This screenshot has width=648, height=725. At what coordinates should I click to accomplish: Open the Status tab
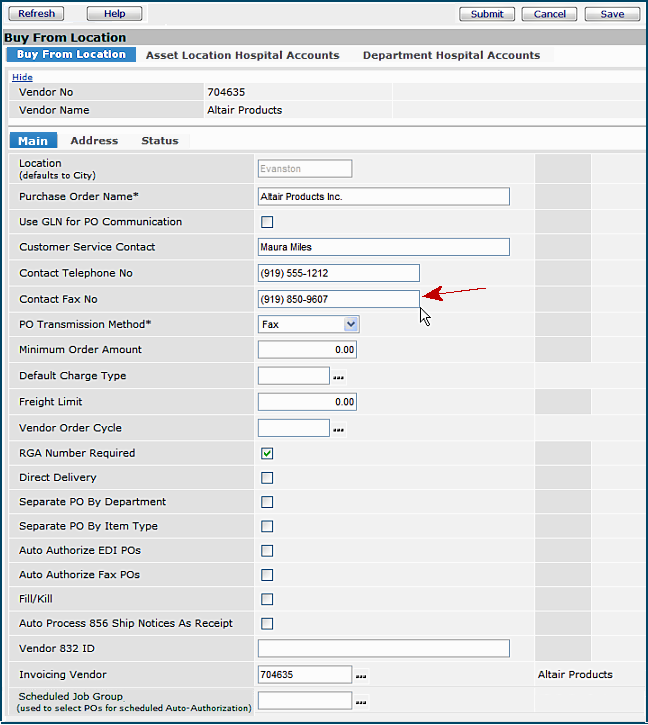pyautogui.click(x=159, y=141)
